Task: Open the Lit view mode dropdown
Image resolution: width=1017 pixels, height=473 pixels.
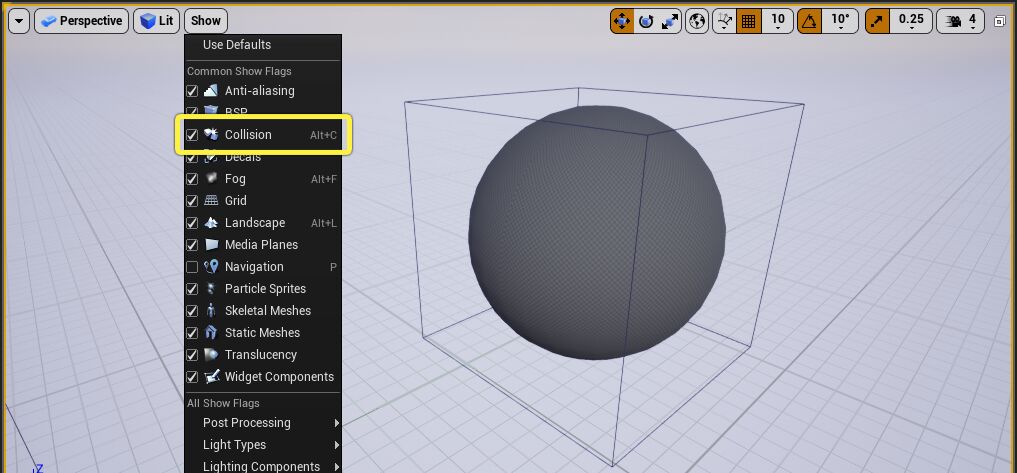Action: 156,21
